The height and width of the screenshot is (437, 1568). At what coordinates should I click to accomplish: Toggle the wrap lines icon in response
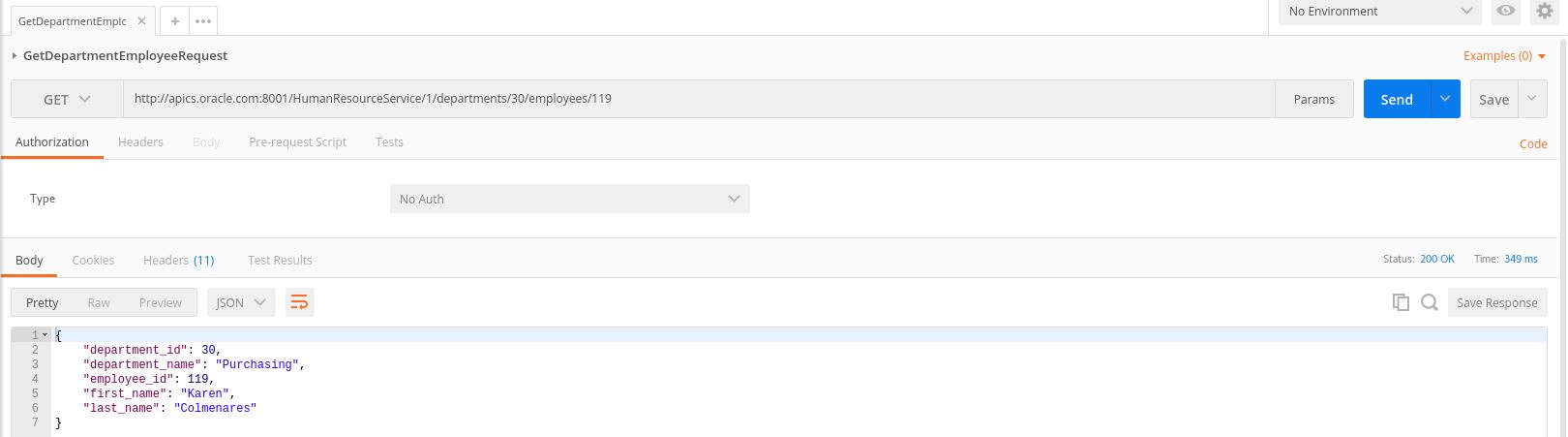tap(300, 302)
